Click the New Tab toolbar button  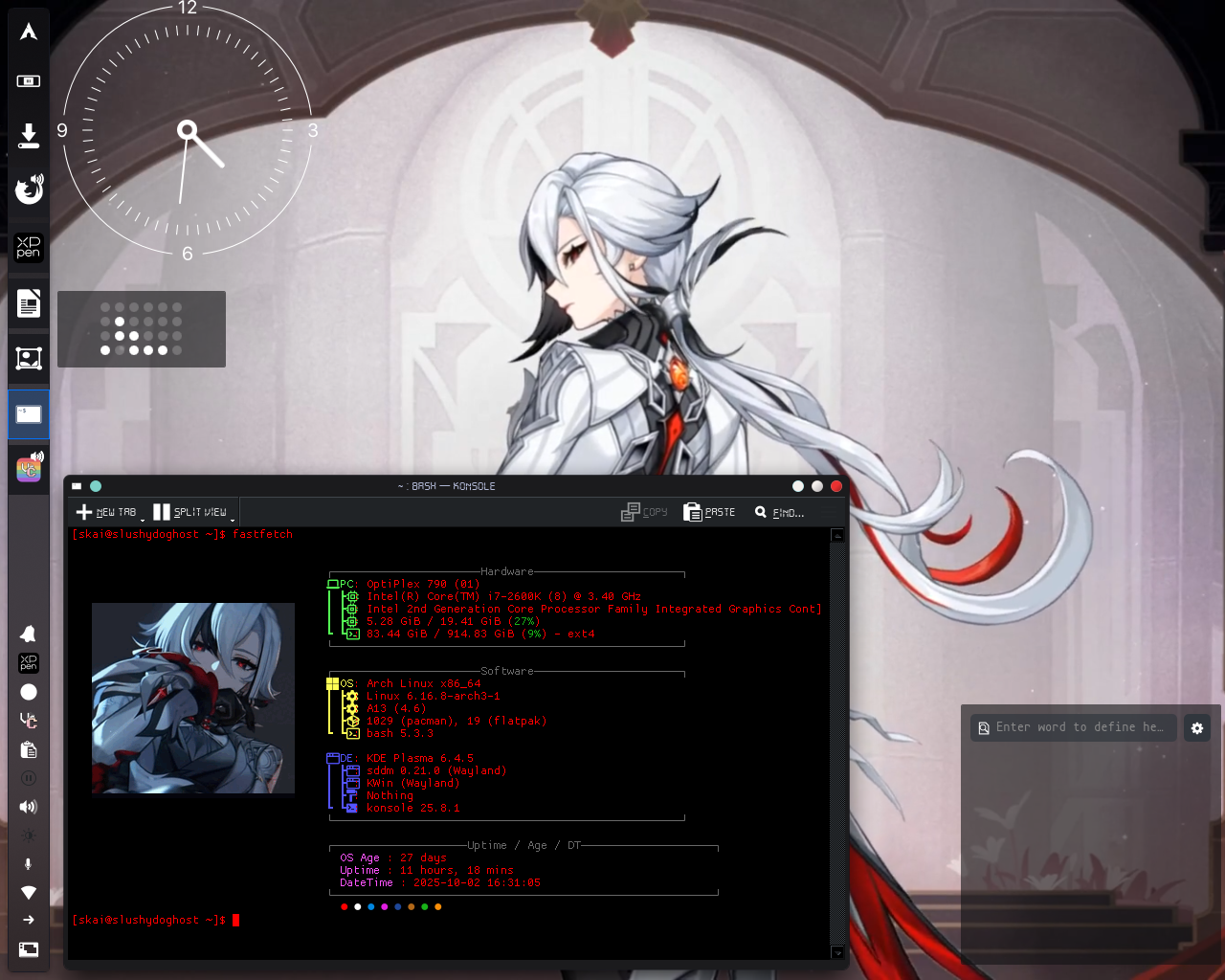click(106, 512)
